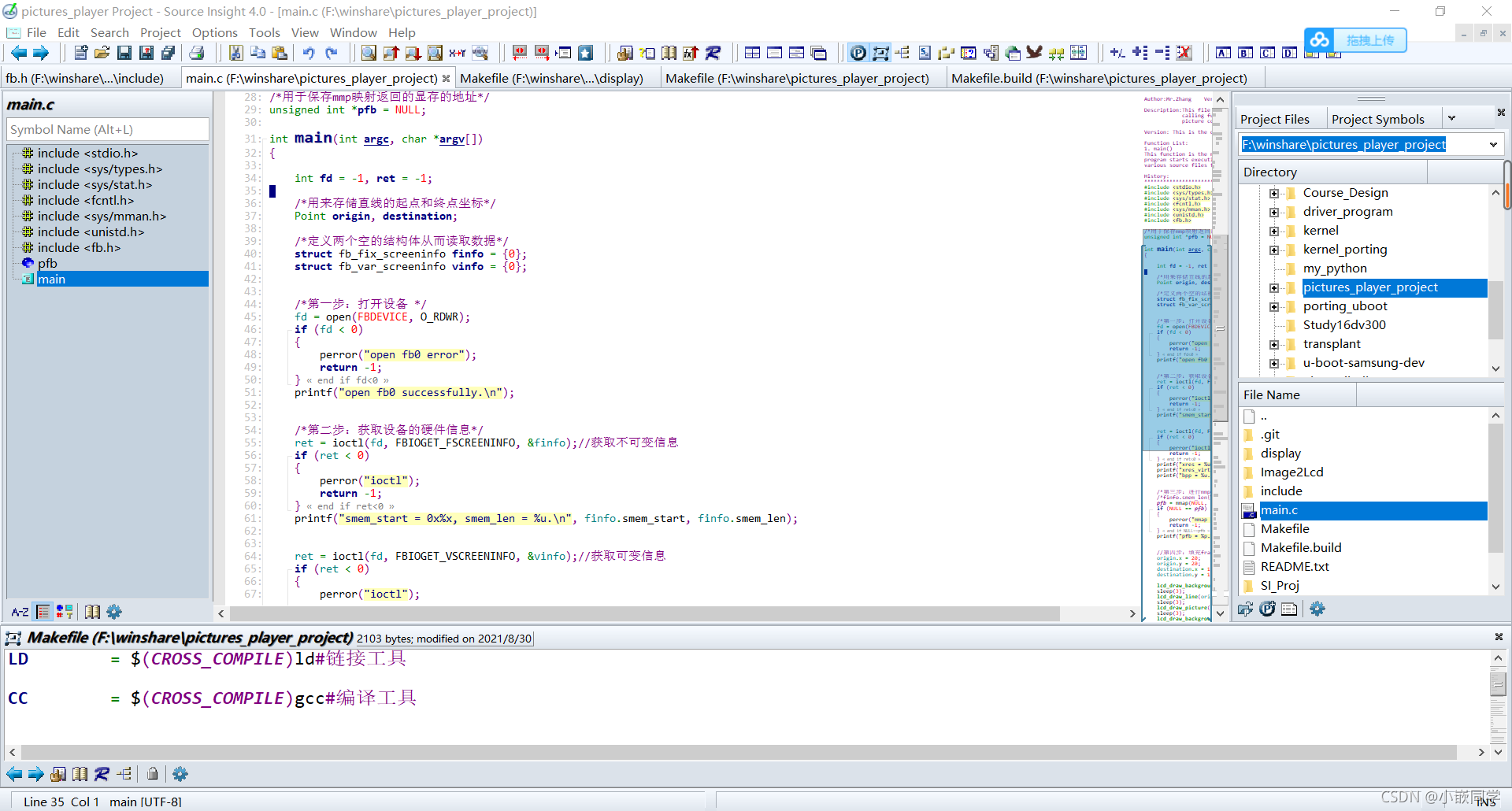The height and width of the screenshot is (811, 1512).
Task: Toggle the Project Window (P) toolbar button
Action: [858, 53]
